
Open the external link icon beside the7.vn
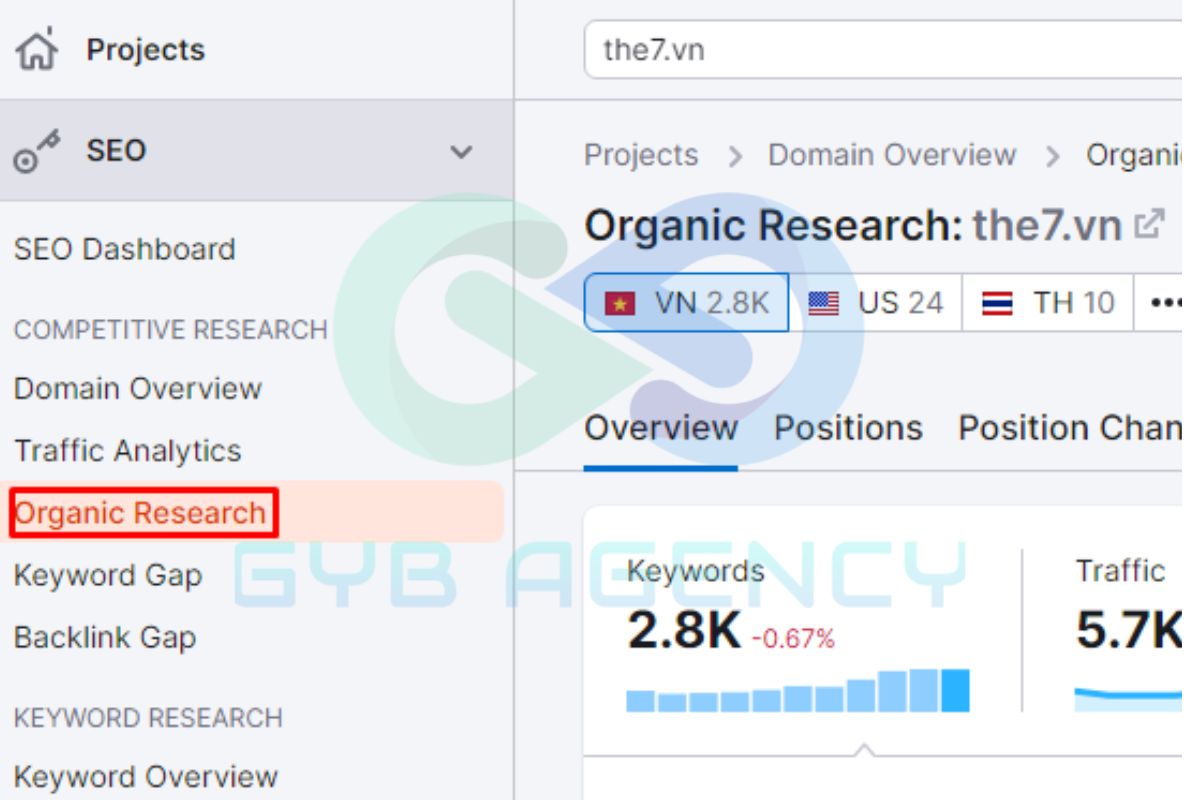click(1150, 223)
